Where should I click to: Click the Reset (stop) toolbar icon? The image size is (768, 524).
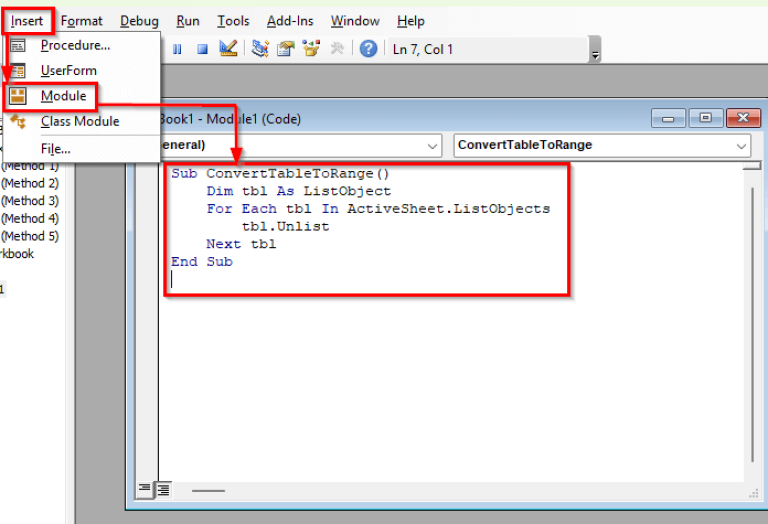[x=202, y=49]
